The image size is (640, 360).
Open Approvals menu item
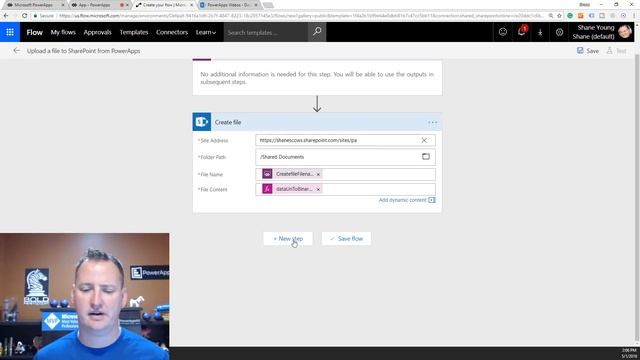click(x=97, y=32)
